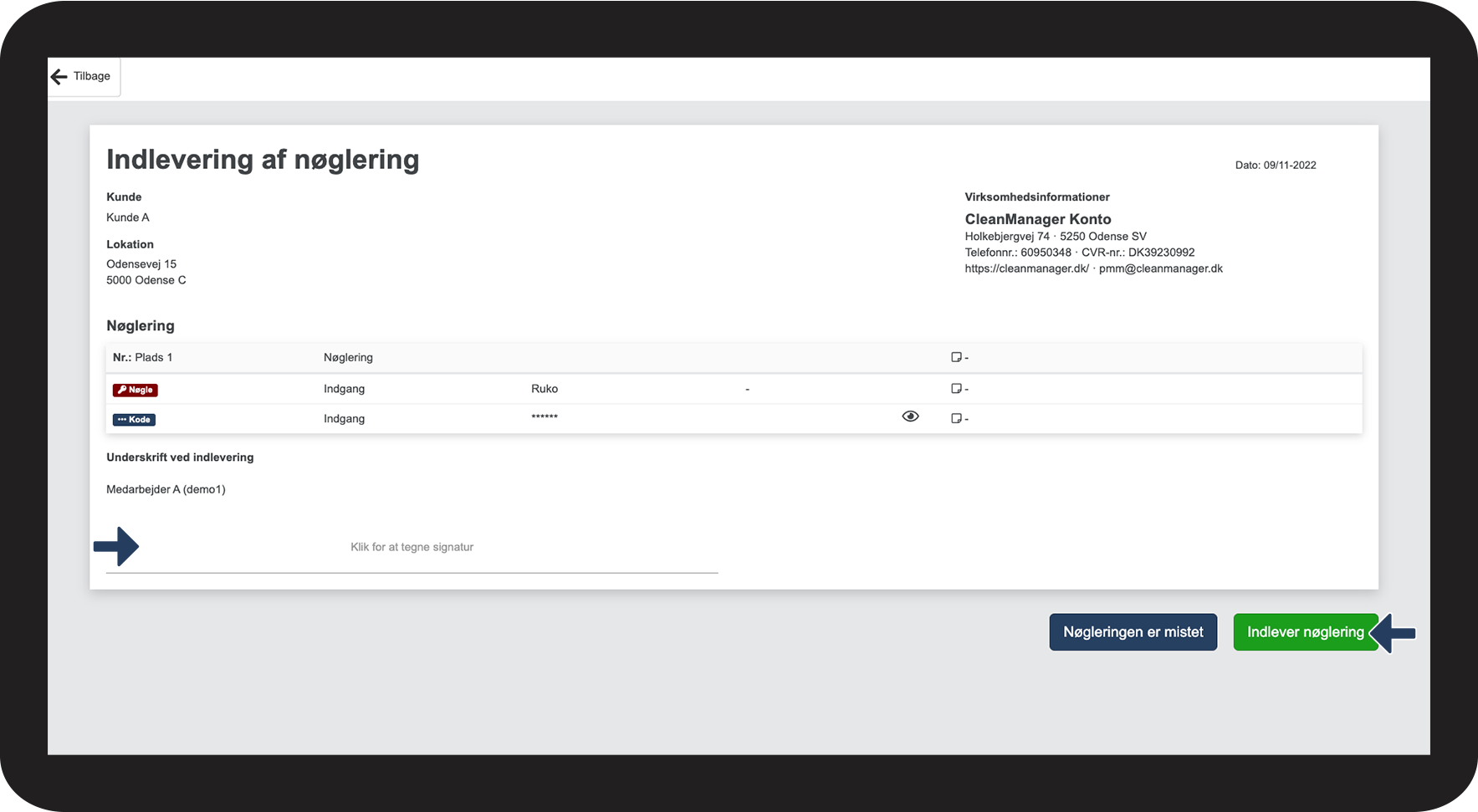Click the pmm@cleanmanager.dk email address
Viewport: 1478px width, 812px height.
(1160, 268)
